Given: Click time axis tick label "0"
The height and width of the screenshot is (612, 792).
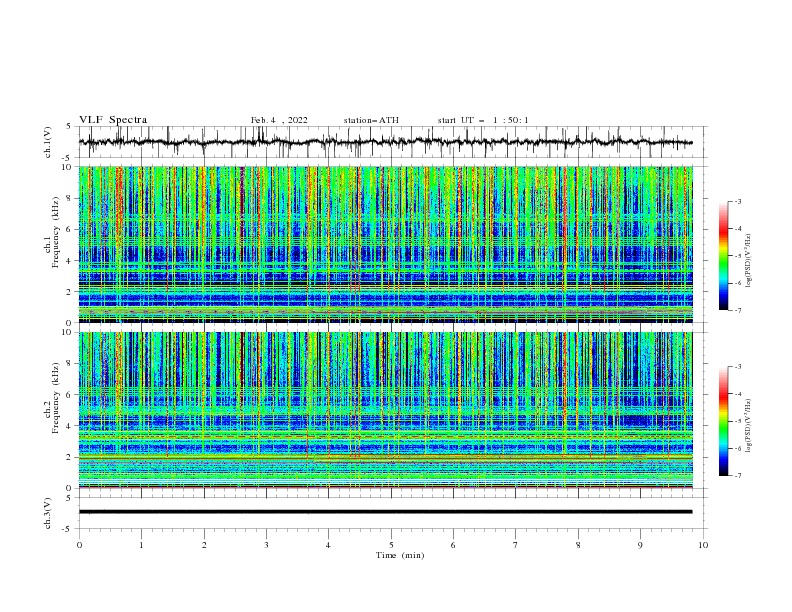Looking at the screenshot, I should coord(79,545).
